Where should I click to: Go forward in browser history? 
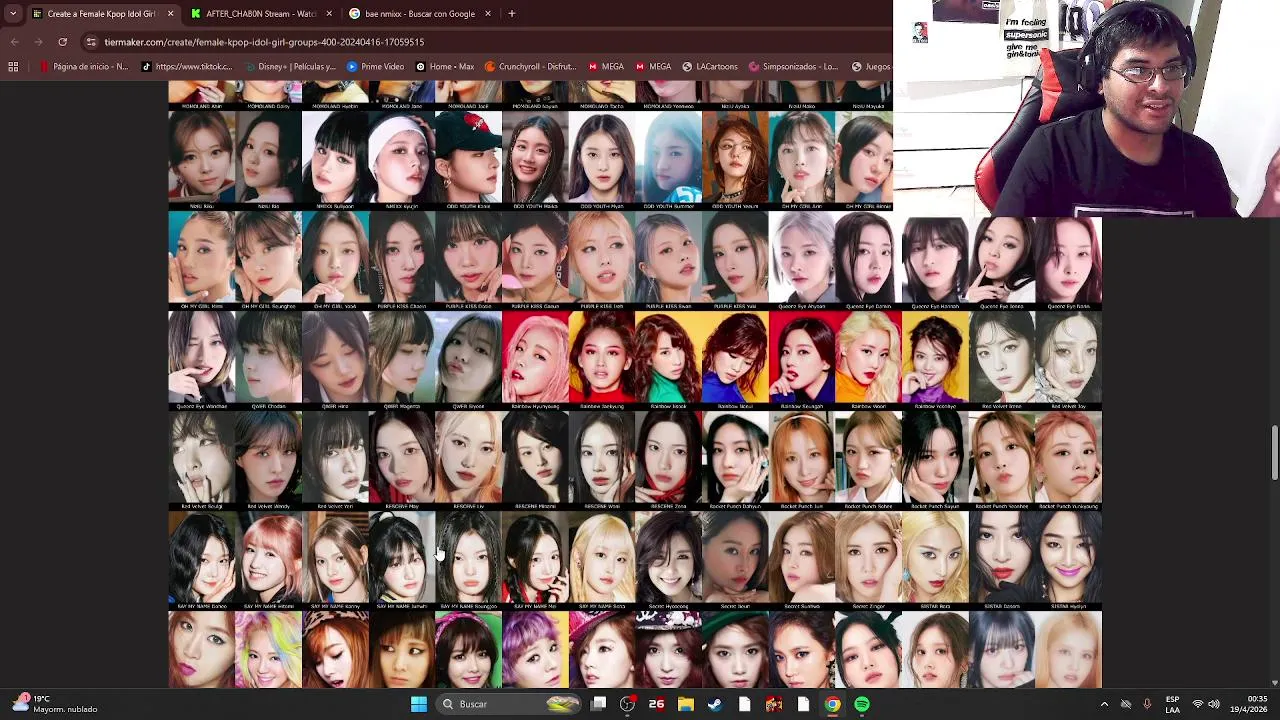38,42
